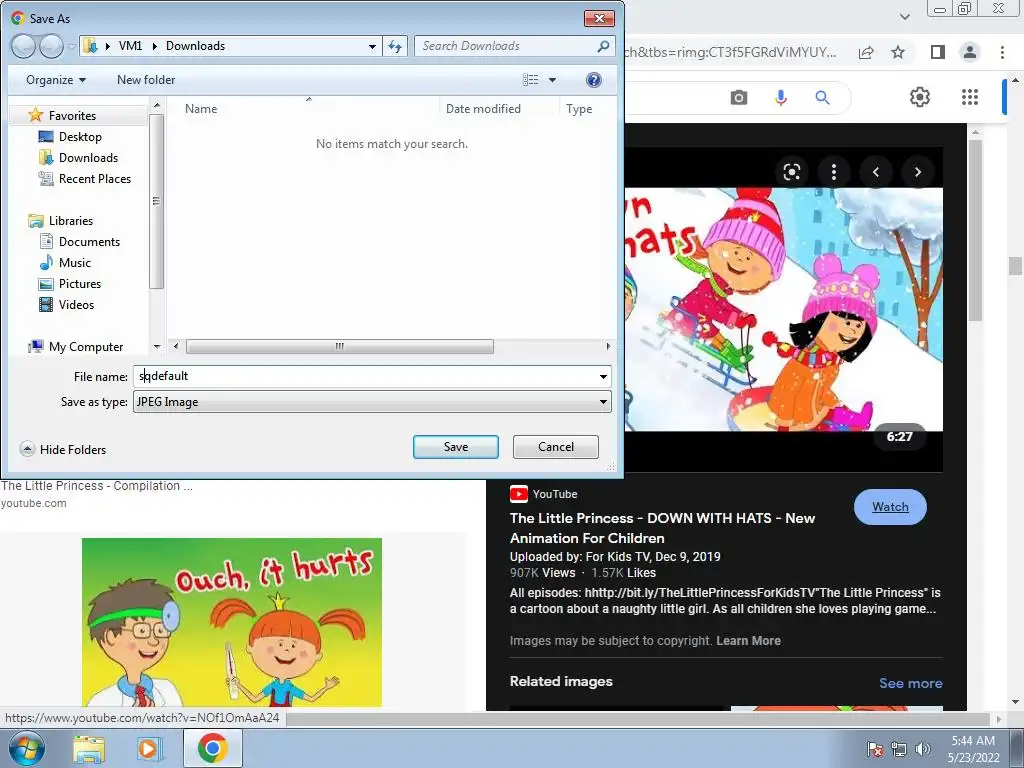Click the Chrome share page icon
The width and height of the screenshot is (1024, 768).
(x=866, y=53)
